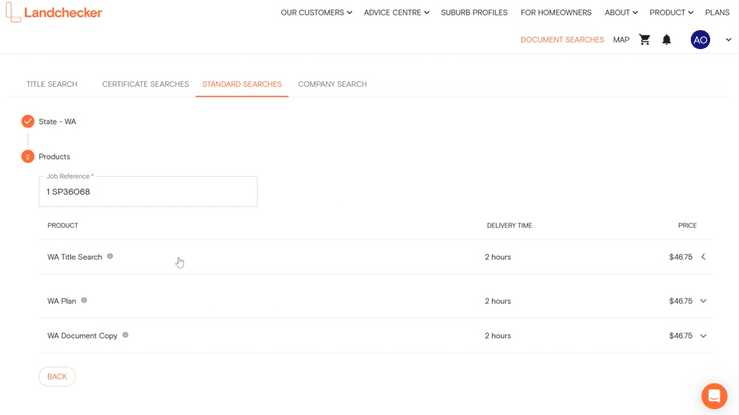Show info for WA Document Copy
Screen dimensions: 739x415
pyautogui.click(x=125, y=335)
